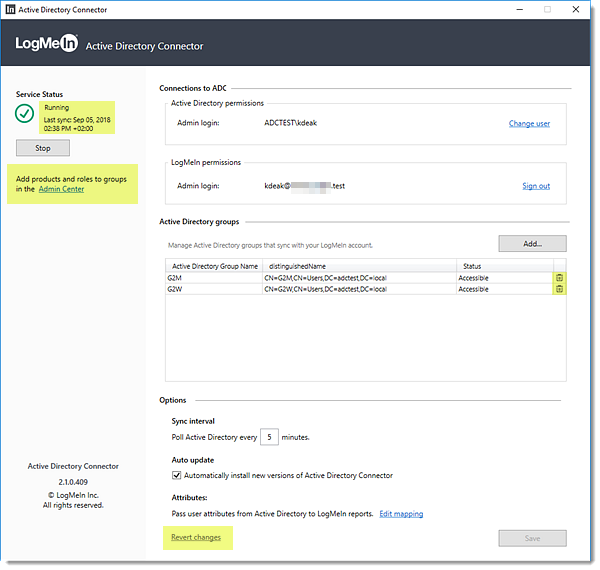Viewport: 600px width, 570px height.
Task: Click the Last sync timestamp text
Action: pyautogui.click(x=77, y=124)
